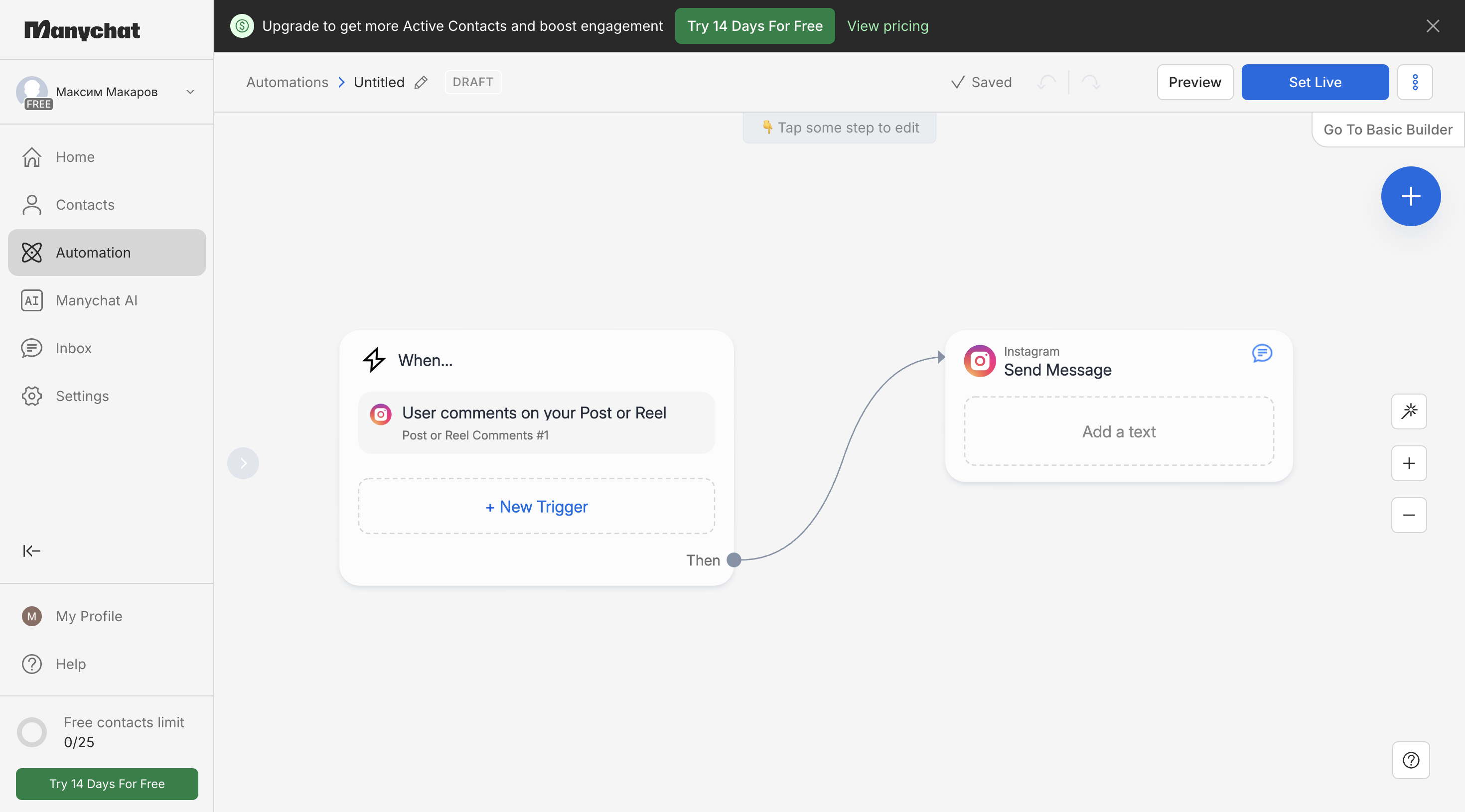Click the Preview button
The width and height of the screenshot is (1465, 812).
point(1195,82)
